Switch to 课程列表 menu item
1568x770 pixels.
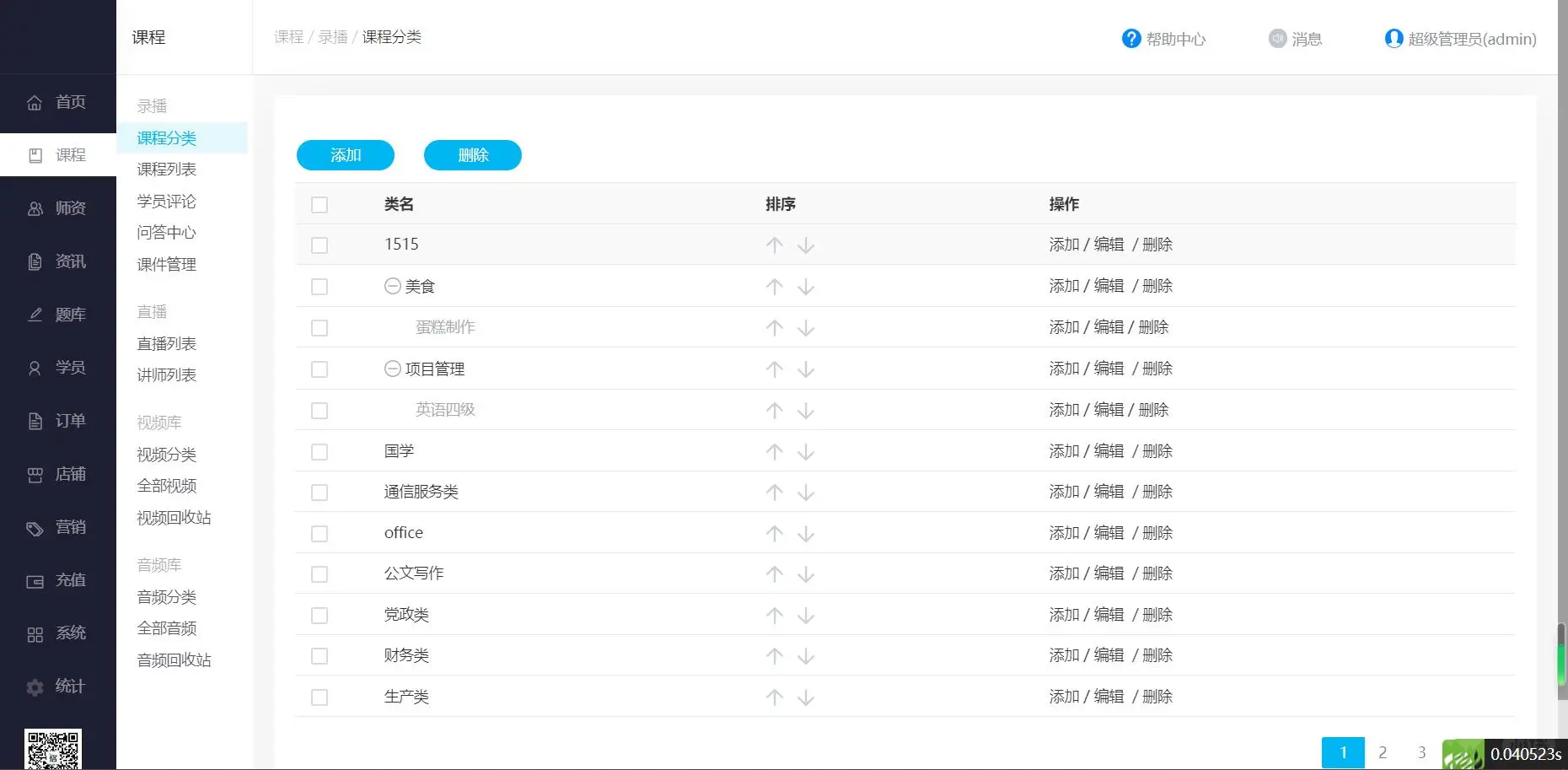[168, 169]
